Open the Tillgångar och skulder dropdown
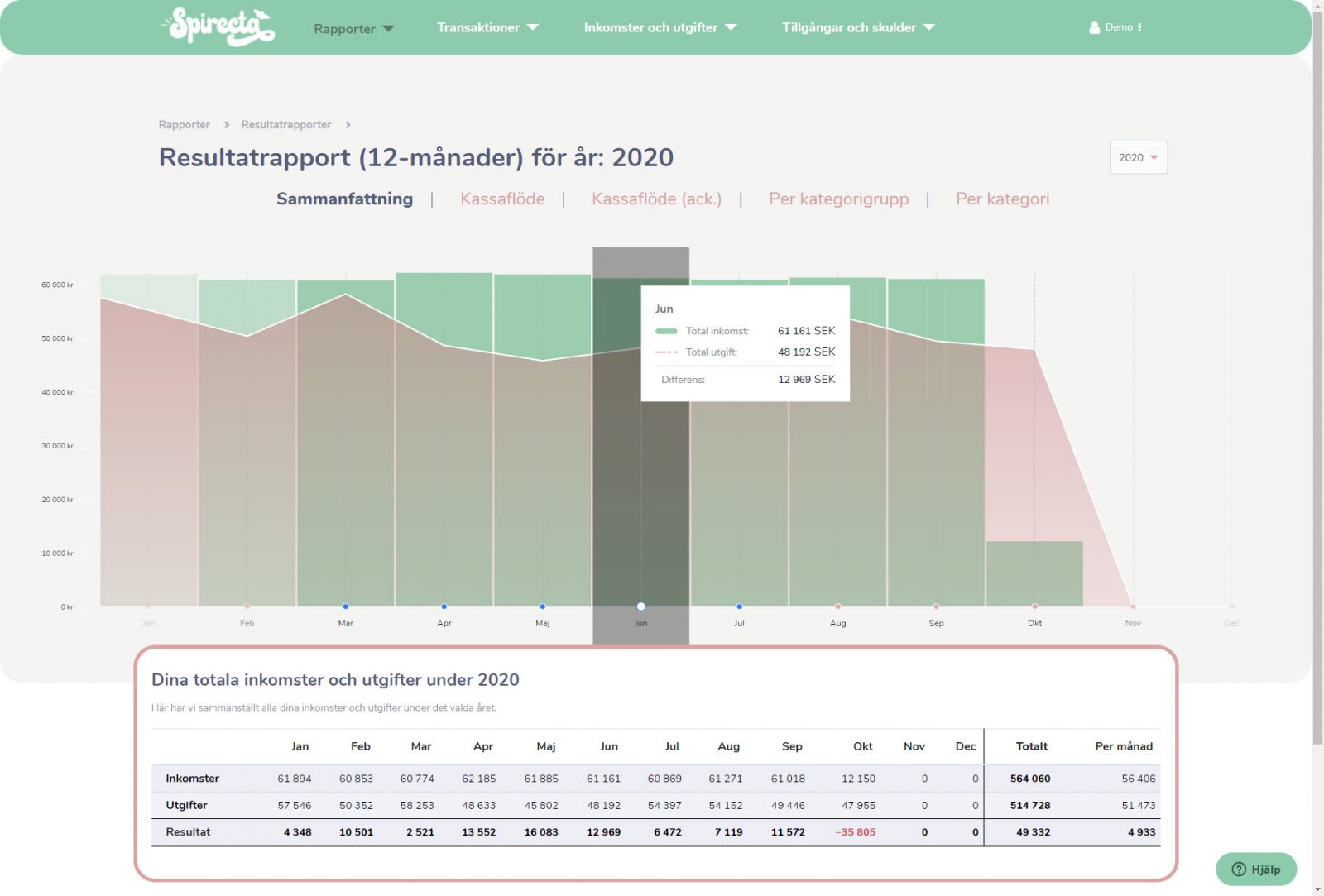The height and width of the screenshot is (896, 1324). point(857,27)
